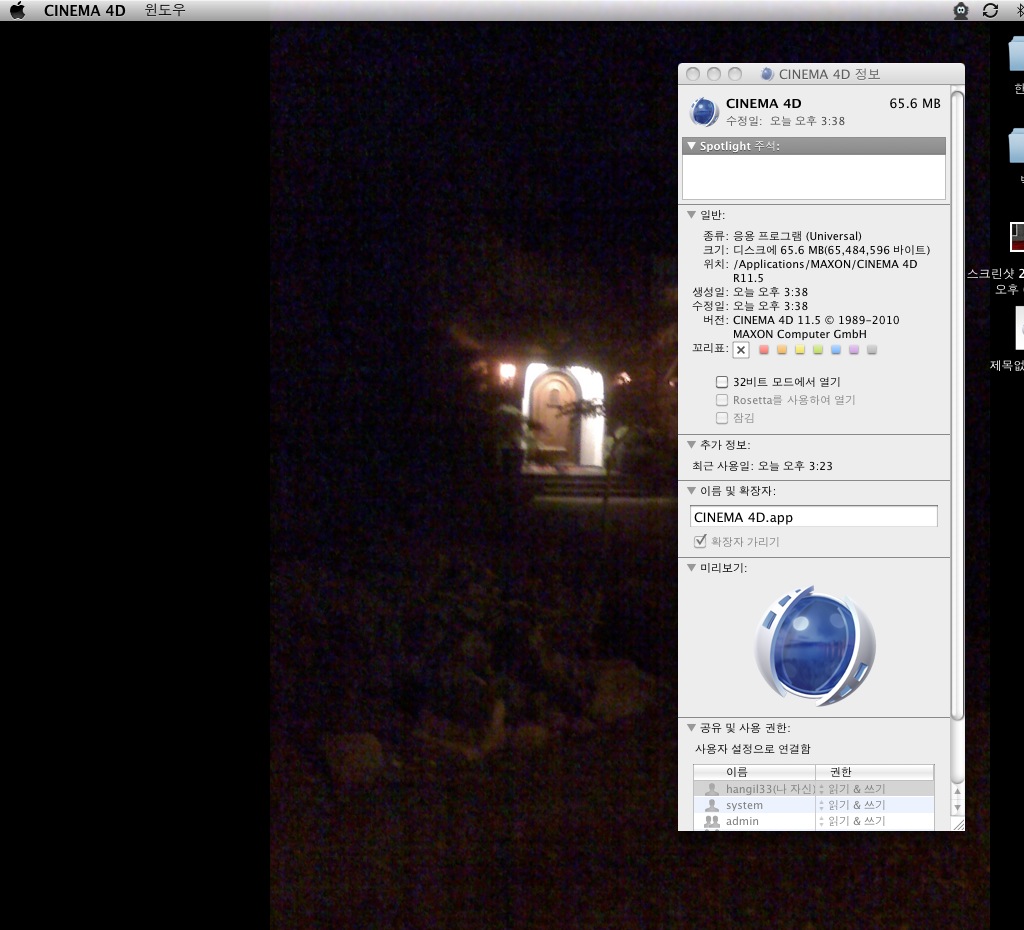
Task: Collapse the 일반 section
Action: [x=692, y=214]
